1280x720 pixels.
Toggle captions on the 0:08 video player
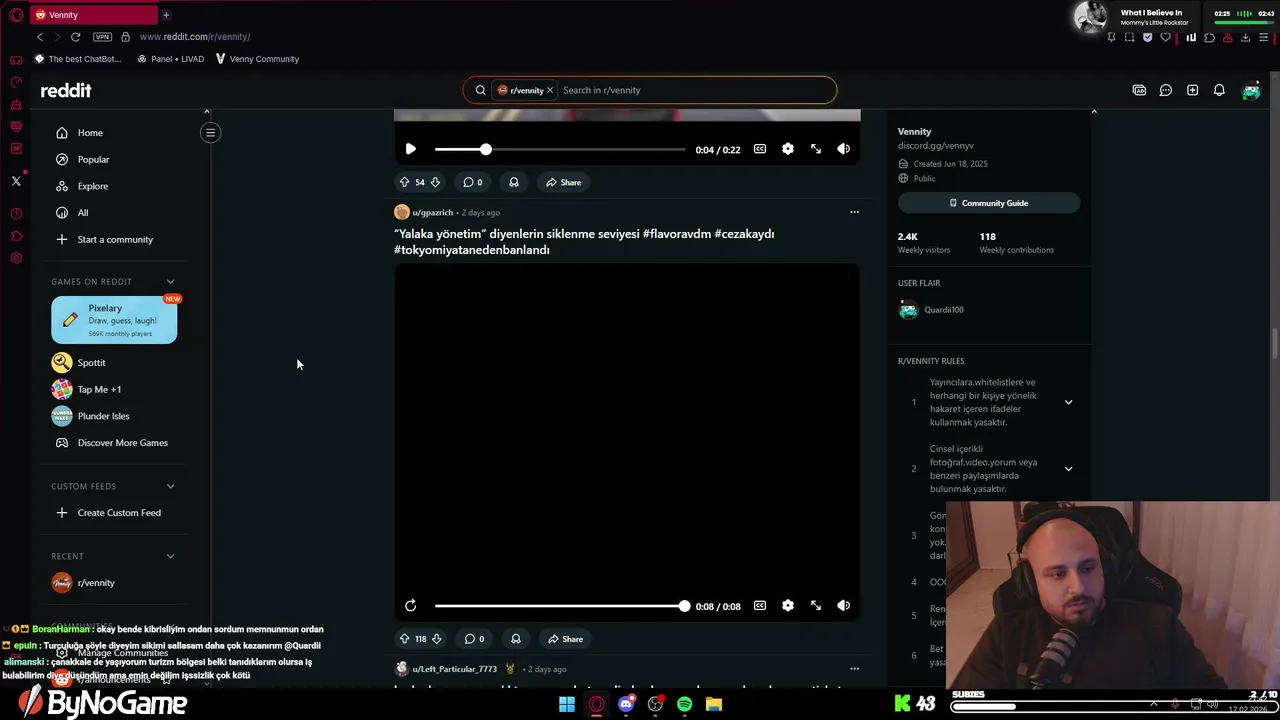click(760, 606)
